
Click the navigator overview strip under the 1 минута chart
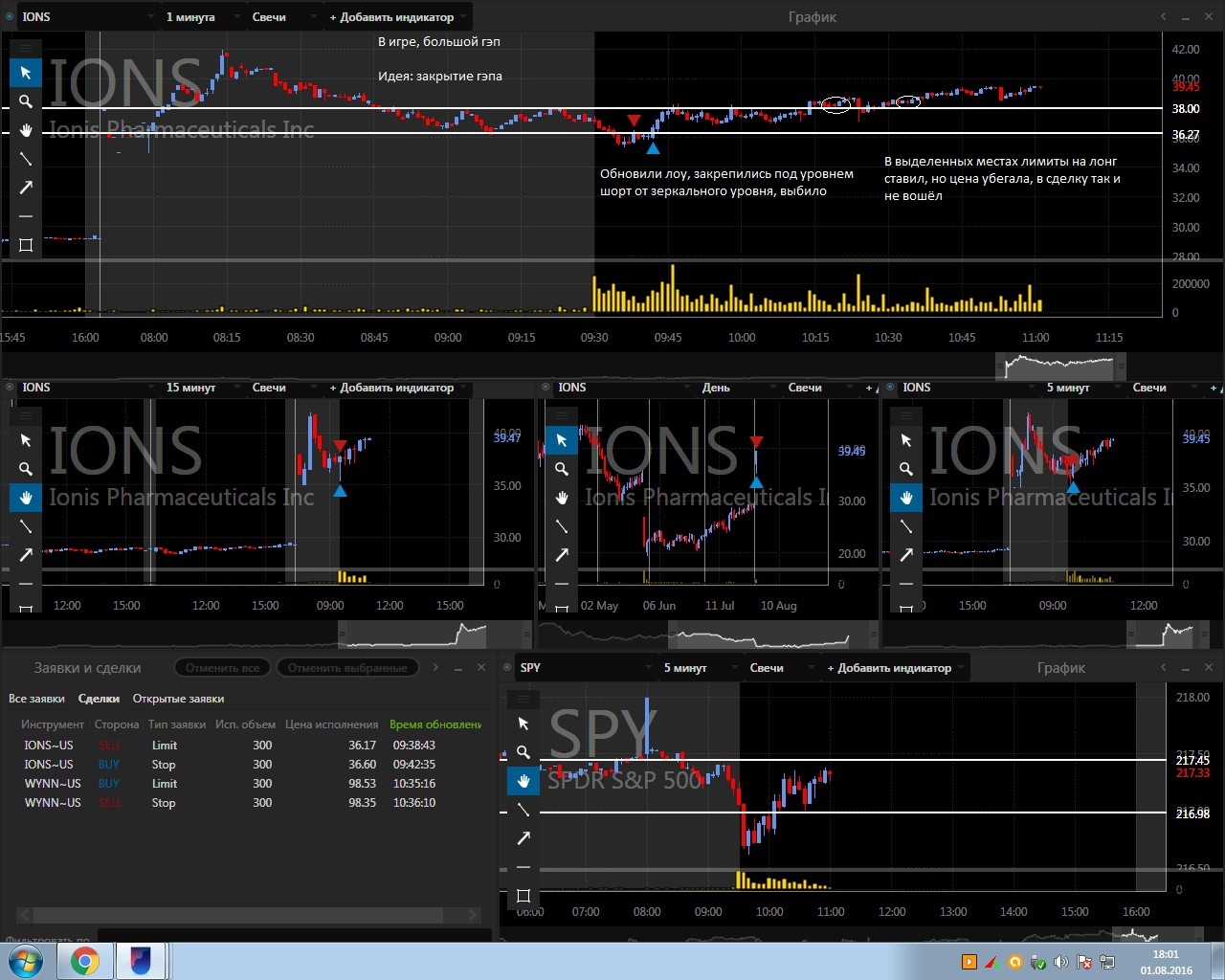[582, 366]
